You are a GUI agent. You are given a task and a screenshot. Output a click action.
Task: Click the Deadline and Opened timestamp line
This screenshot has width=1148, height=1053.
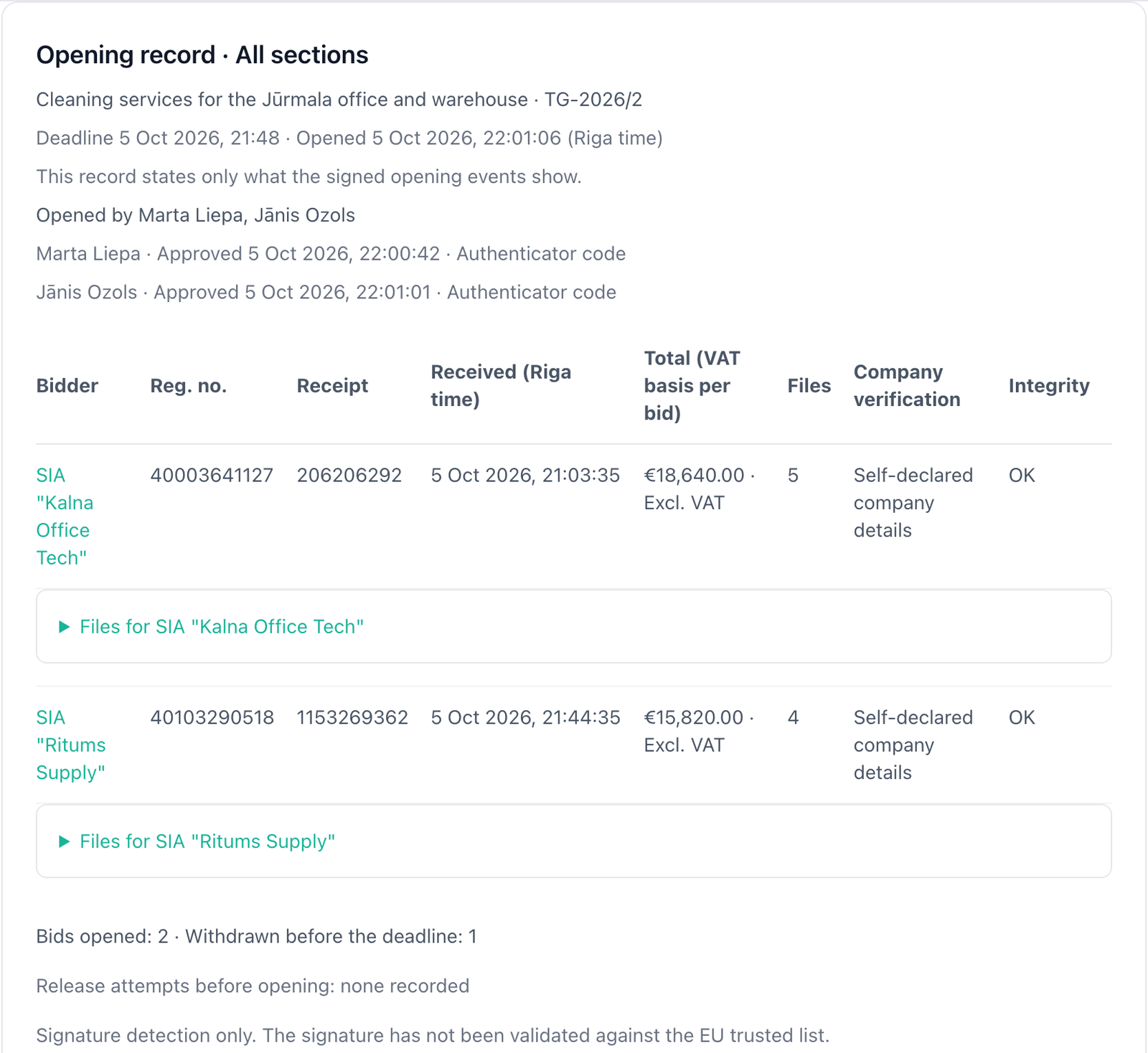(x=349, y=138)
